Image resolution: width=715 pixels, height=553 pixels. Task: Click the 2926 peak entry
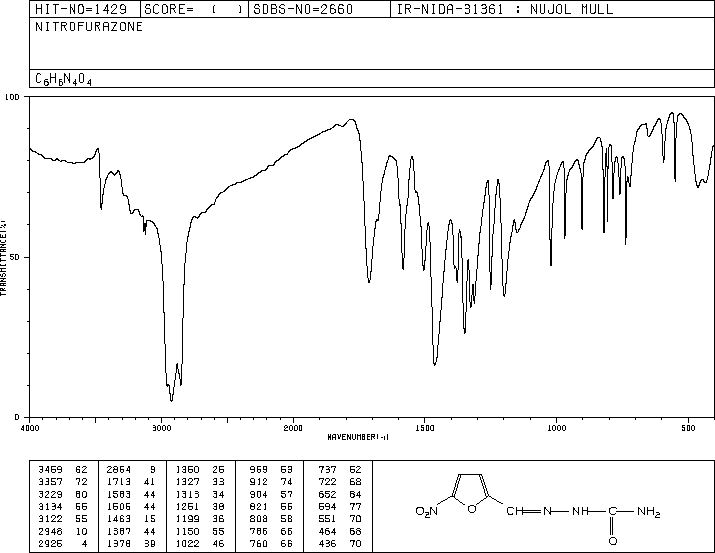[63, 544]
